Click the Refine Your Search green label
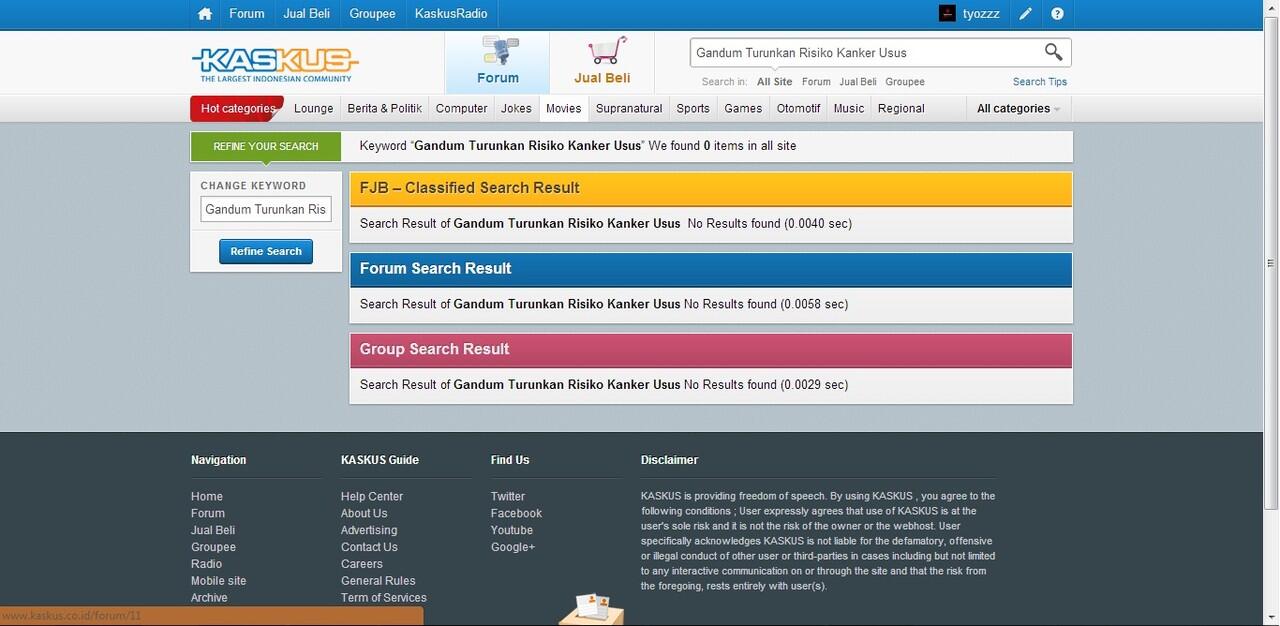 (266, 146)
